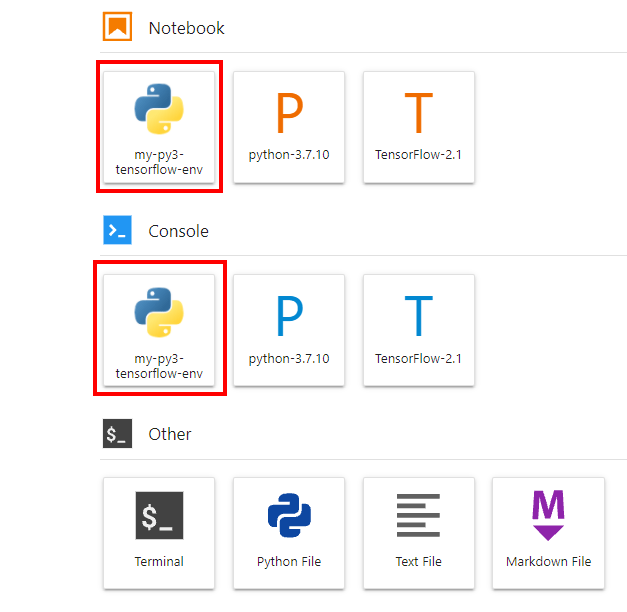The width and height of the screenshot is (627, 612).
Task: Select the Other section heading
Action: point(170,434)
